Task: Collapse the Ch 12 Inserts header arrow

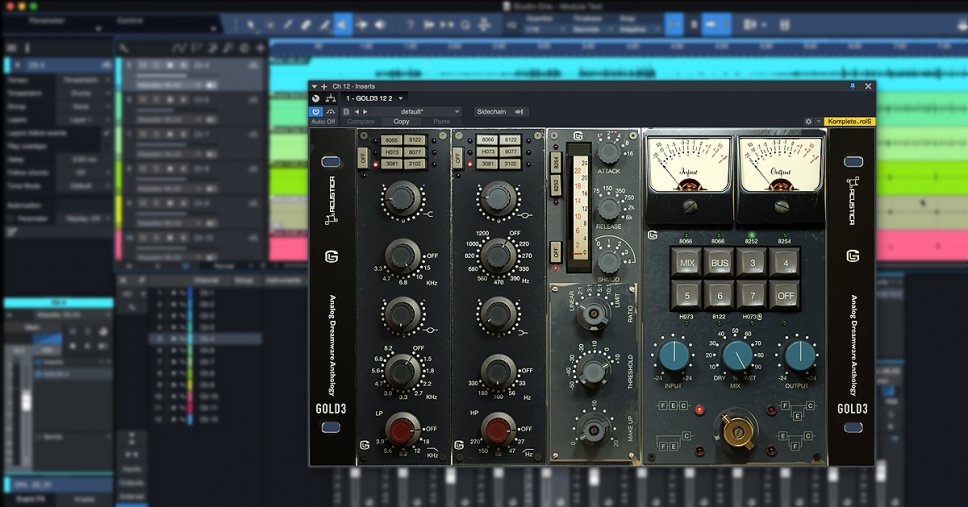Action: click(314, 87)
